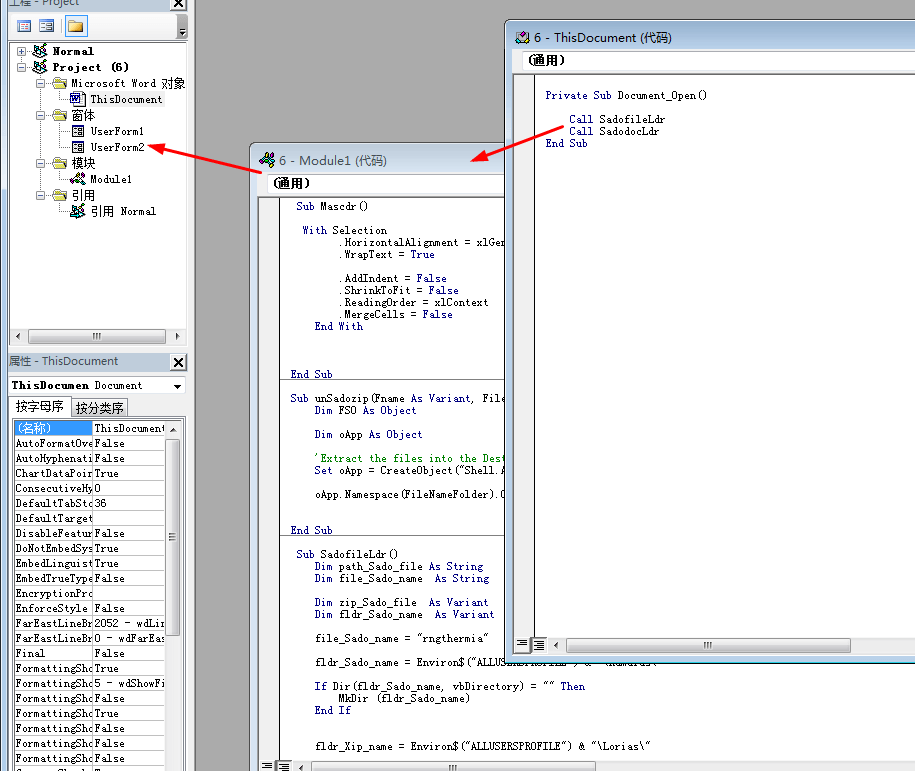This screenshot has width=915, height=771.
Task: Click Procedure View button in Module1 window
Action: (267, 766)
